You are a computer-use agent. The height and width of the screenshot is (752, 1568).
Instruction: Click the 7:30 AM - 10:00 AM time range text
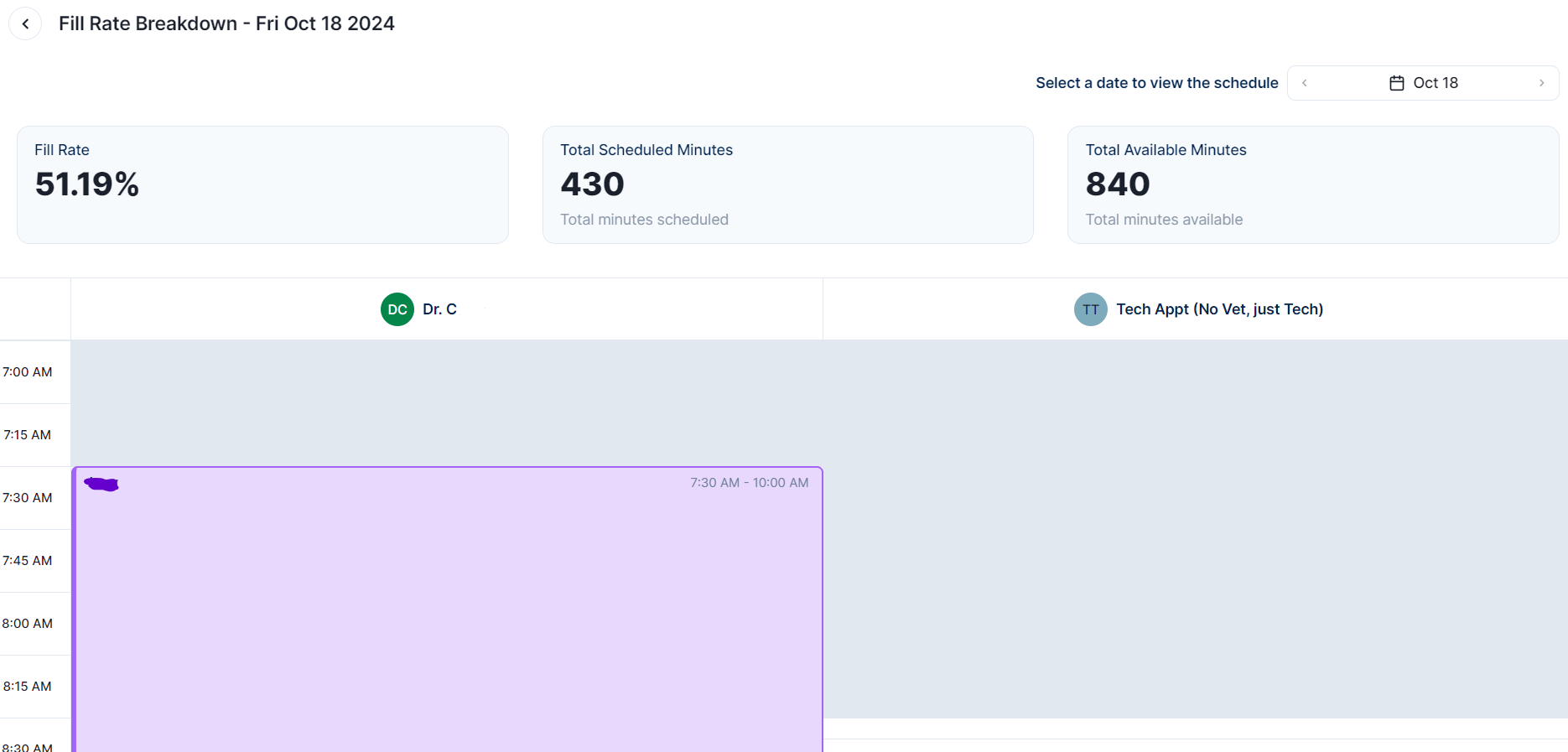[x=750, y=483]
